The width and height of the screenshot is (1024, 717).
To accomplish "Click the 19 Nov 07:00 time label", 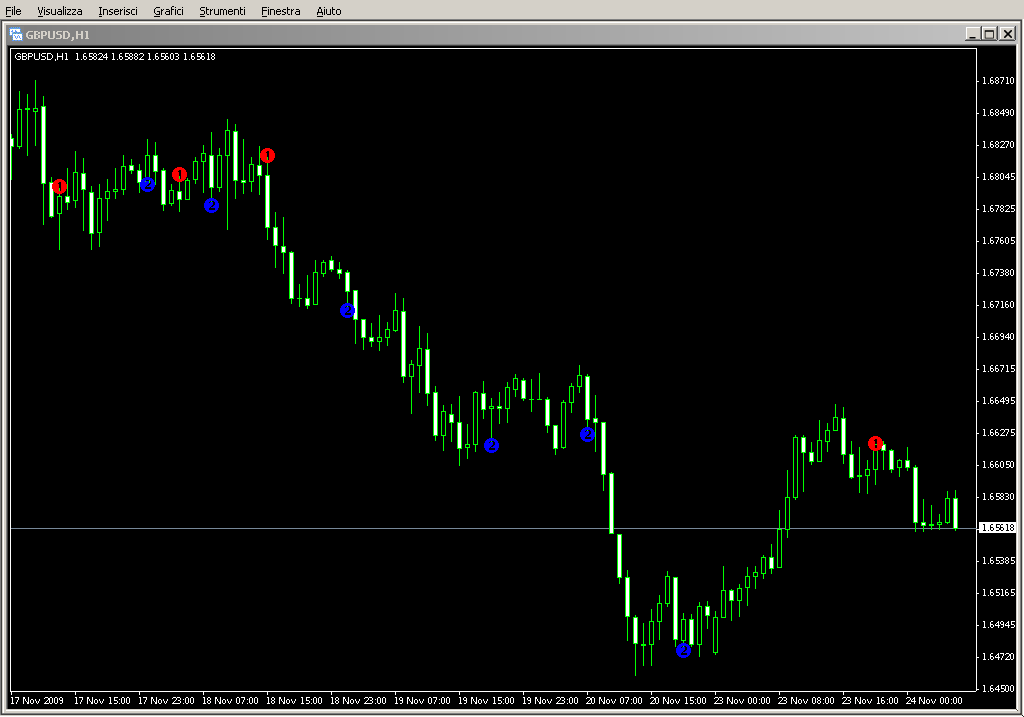I will point(422,701).
